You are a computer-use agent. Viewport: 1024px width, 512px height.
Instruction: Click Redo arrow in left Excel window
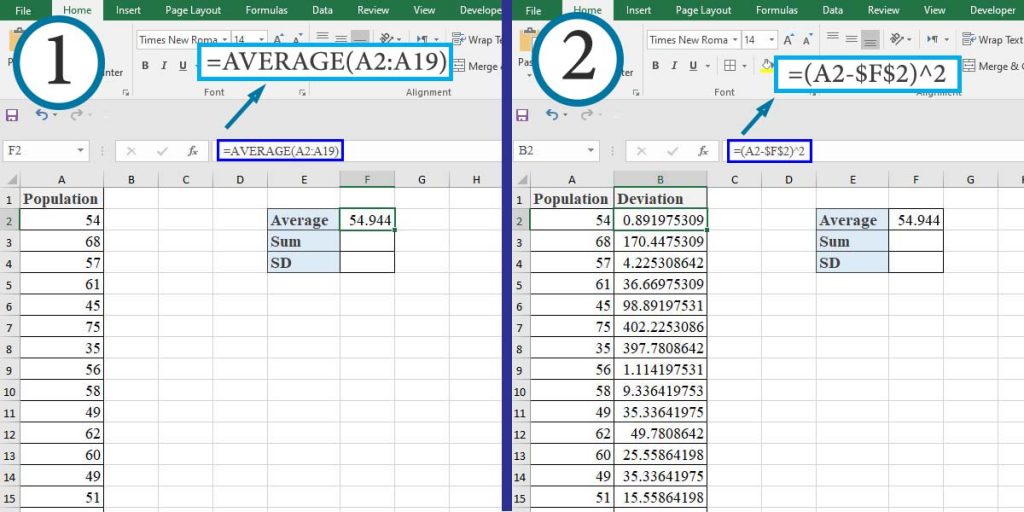click(x=76, y=115)
